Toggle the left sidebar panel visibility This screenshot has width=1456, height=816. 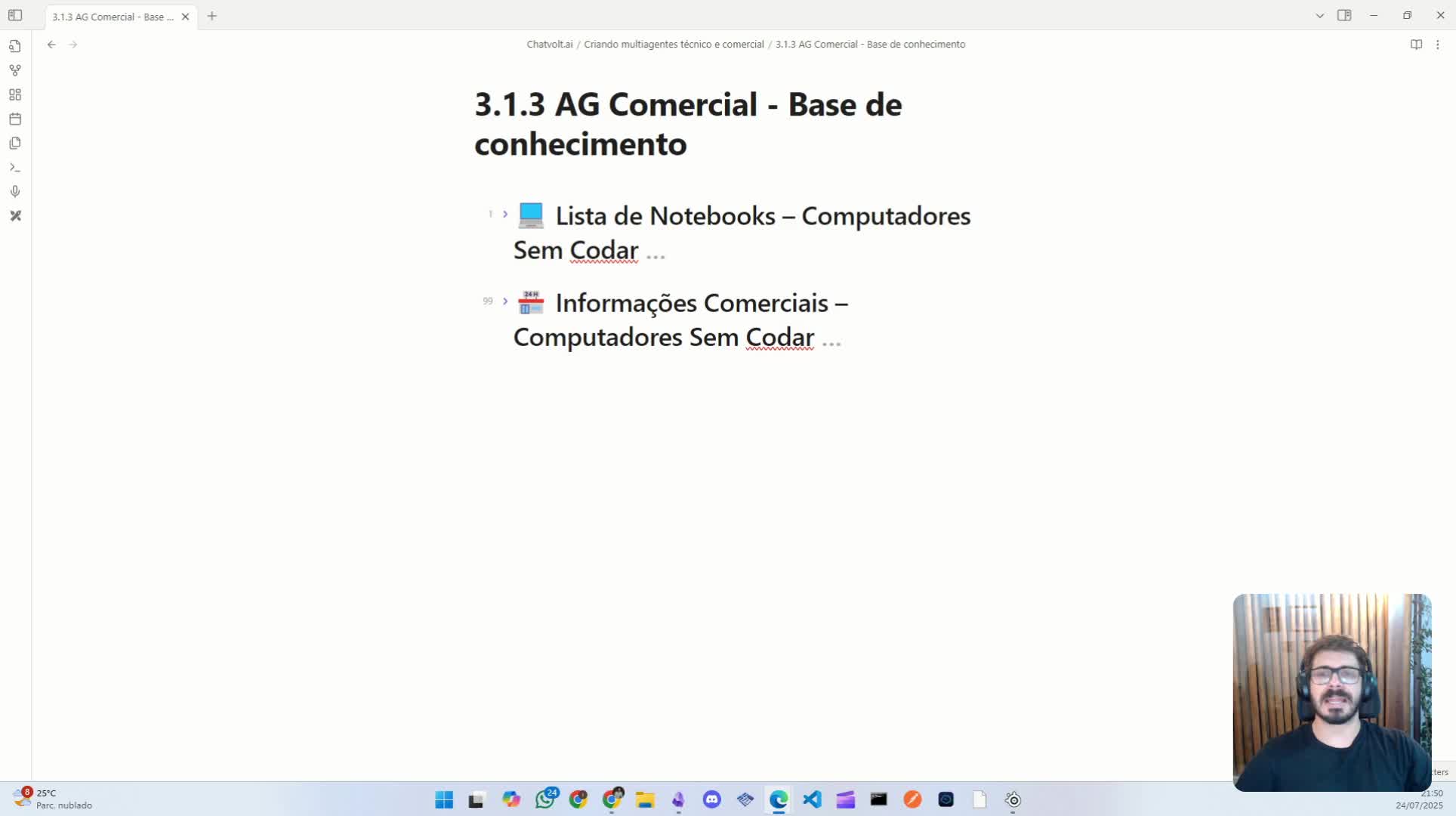click(x=15, y=15)
